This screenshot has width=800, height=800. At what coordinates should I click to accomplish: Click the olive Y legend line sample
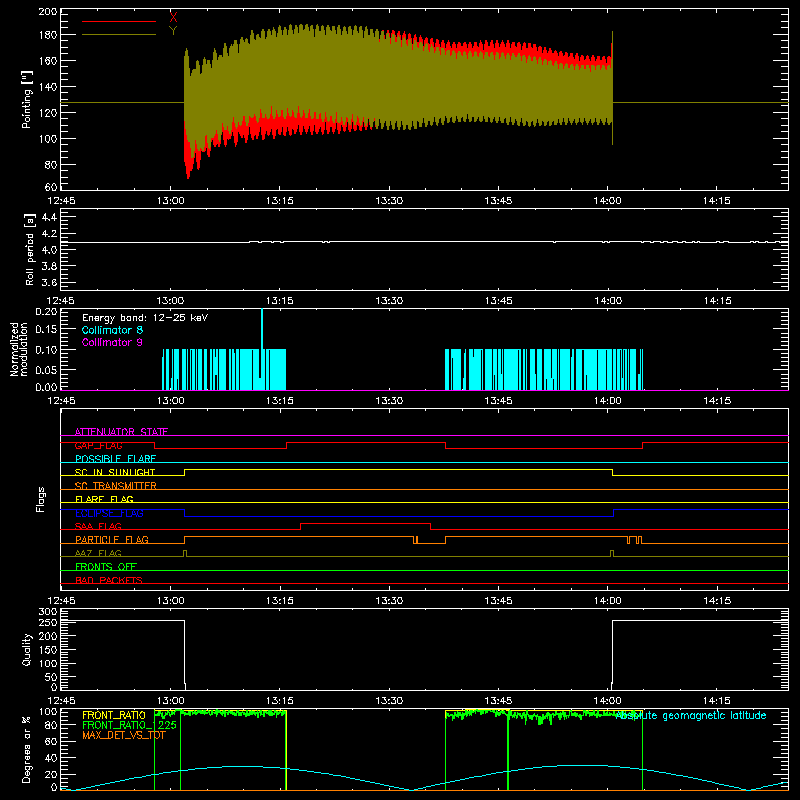point(119,35)
